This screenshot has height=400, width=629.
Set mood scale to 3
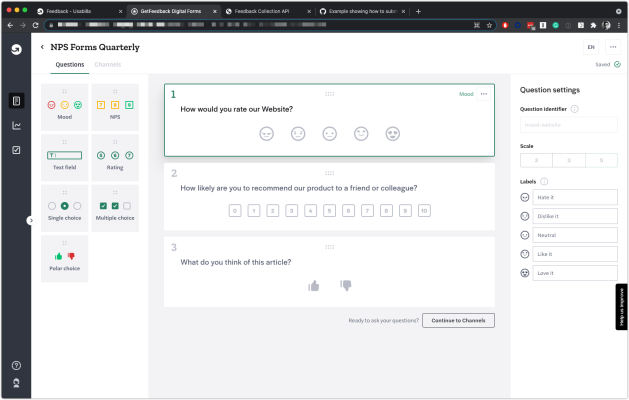pyautogui.click(x=569, y=160)
